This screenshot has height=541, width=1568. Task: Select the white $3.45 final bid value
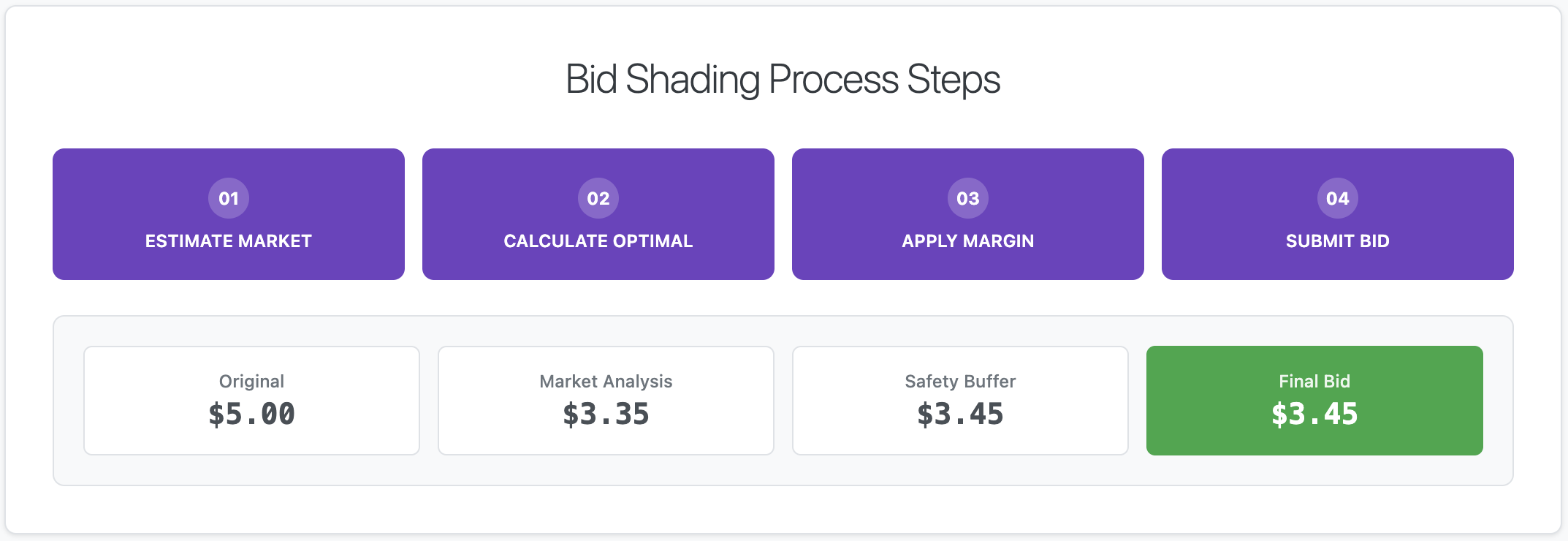coord(1314,415)
